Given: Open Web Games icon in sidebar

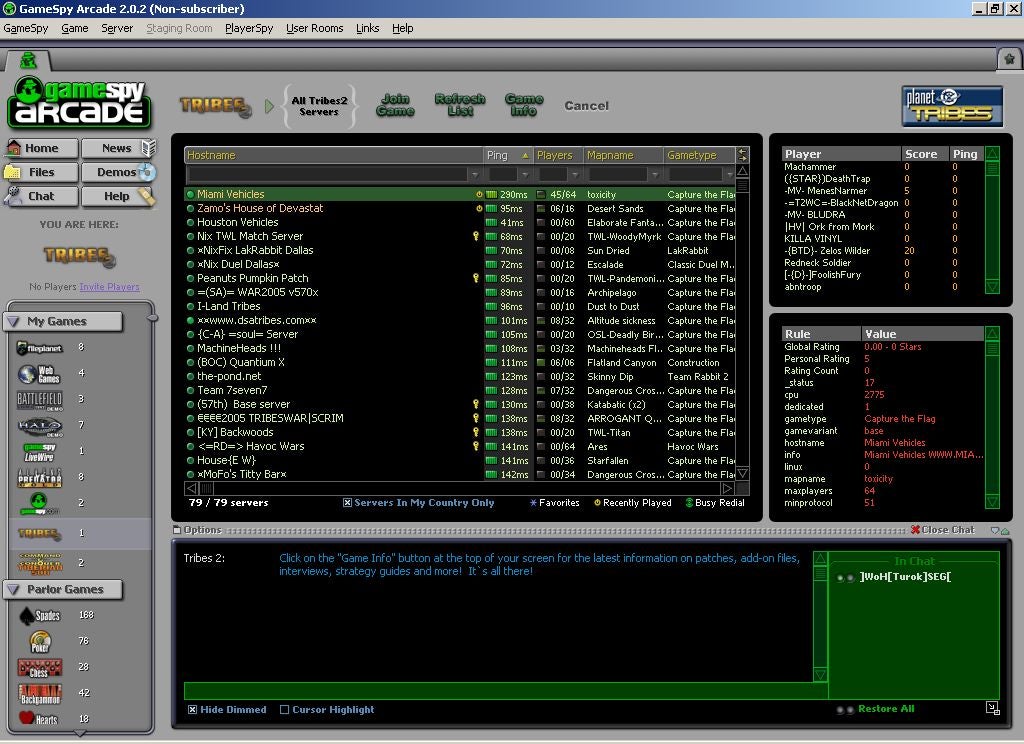Looking at the screenshot, I should (x=39, y=374).
